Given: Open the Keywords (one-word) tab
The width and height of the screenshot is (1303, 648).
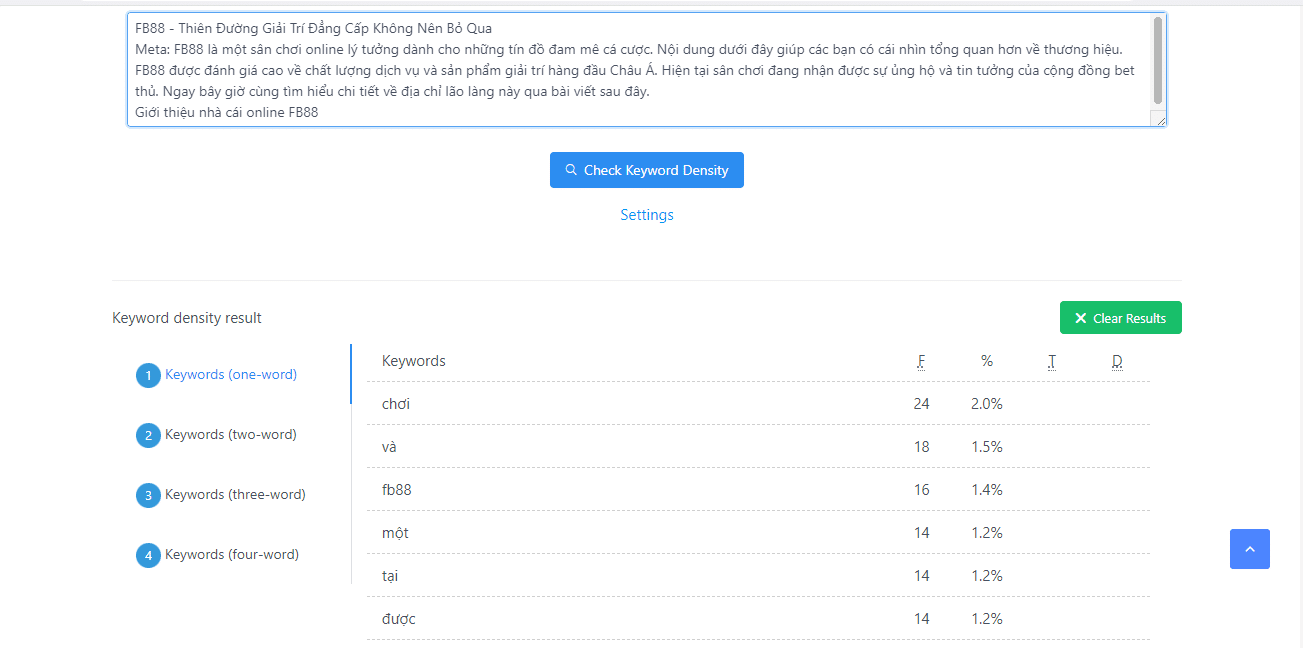Looking at the screenshot, I should coord(231,374).
